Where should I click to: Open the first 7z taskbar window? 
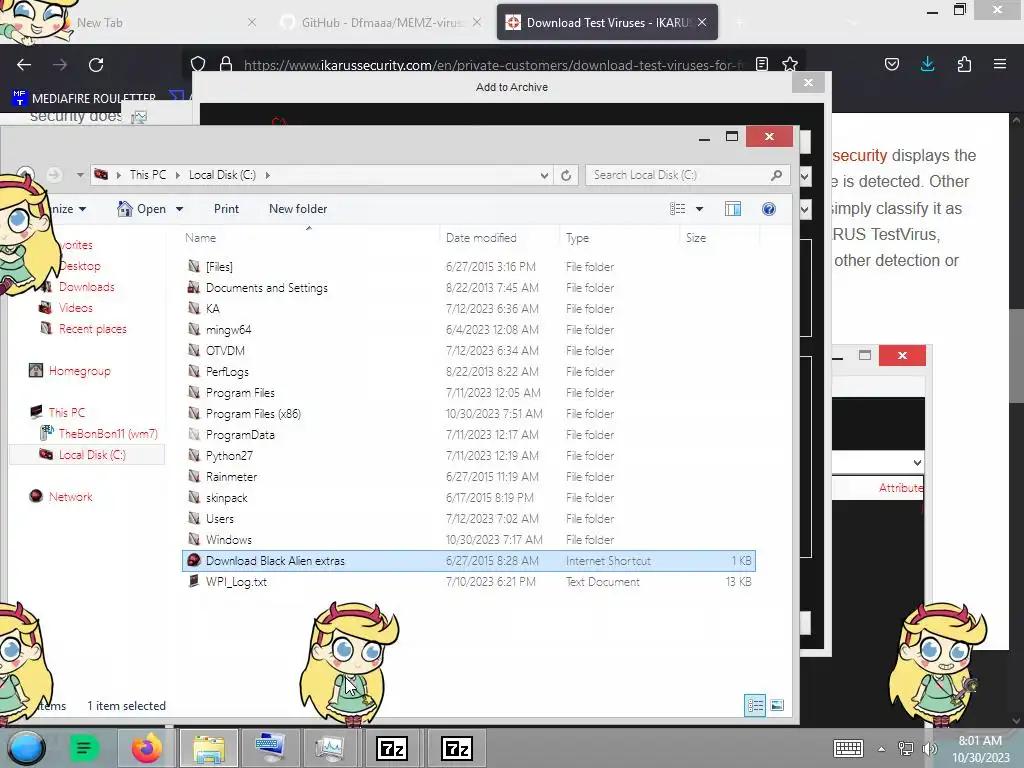click(x=392, y=748)
